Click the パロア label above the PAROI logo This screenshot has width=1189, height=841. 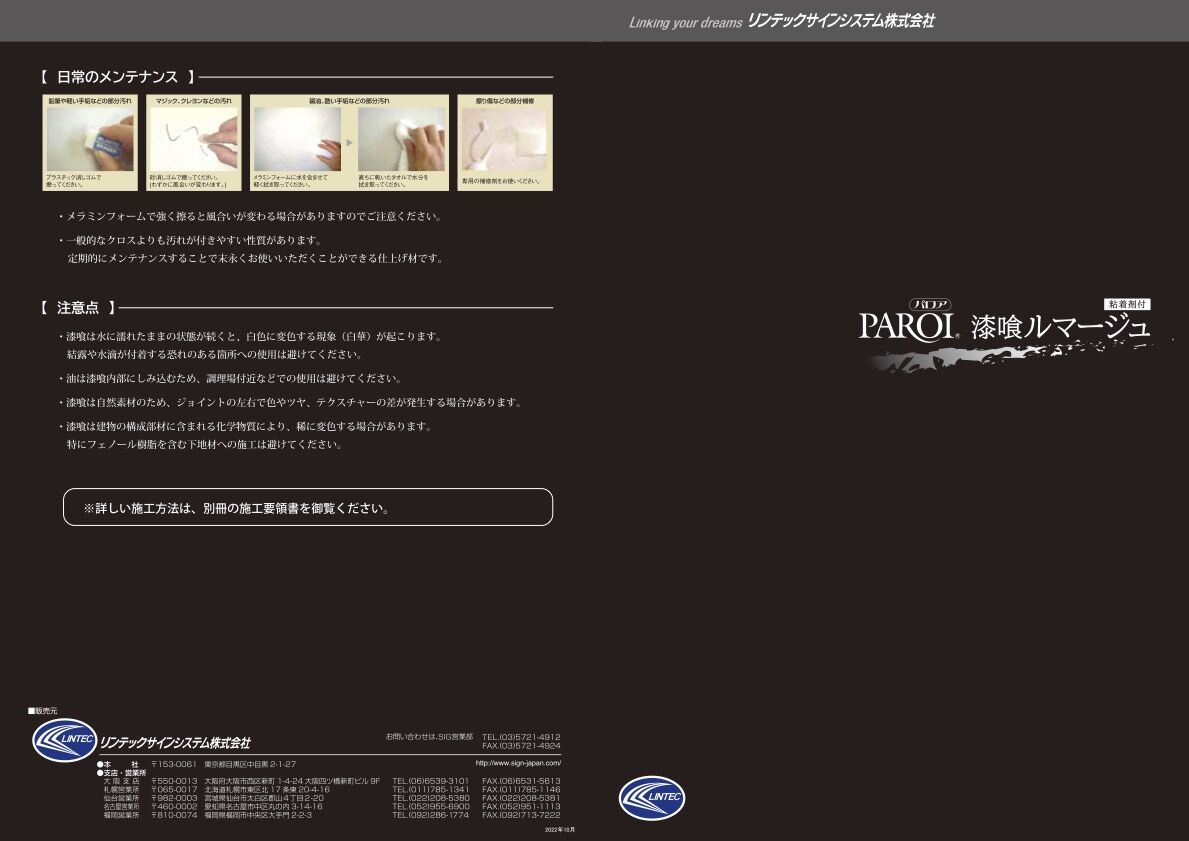930,305
